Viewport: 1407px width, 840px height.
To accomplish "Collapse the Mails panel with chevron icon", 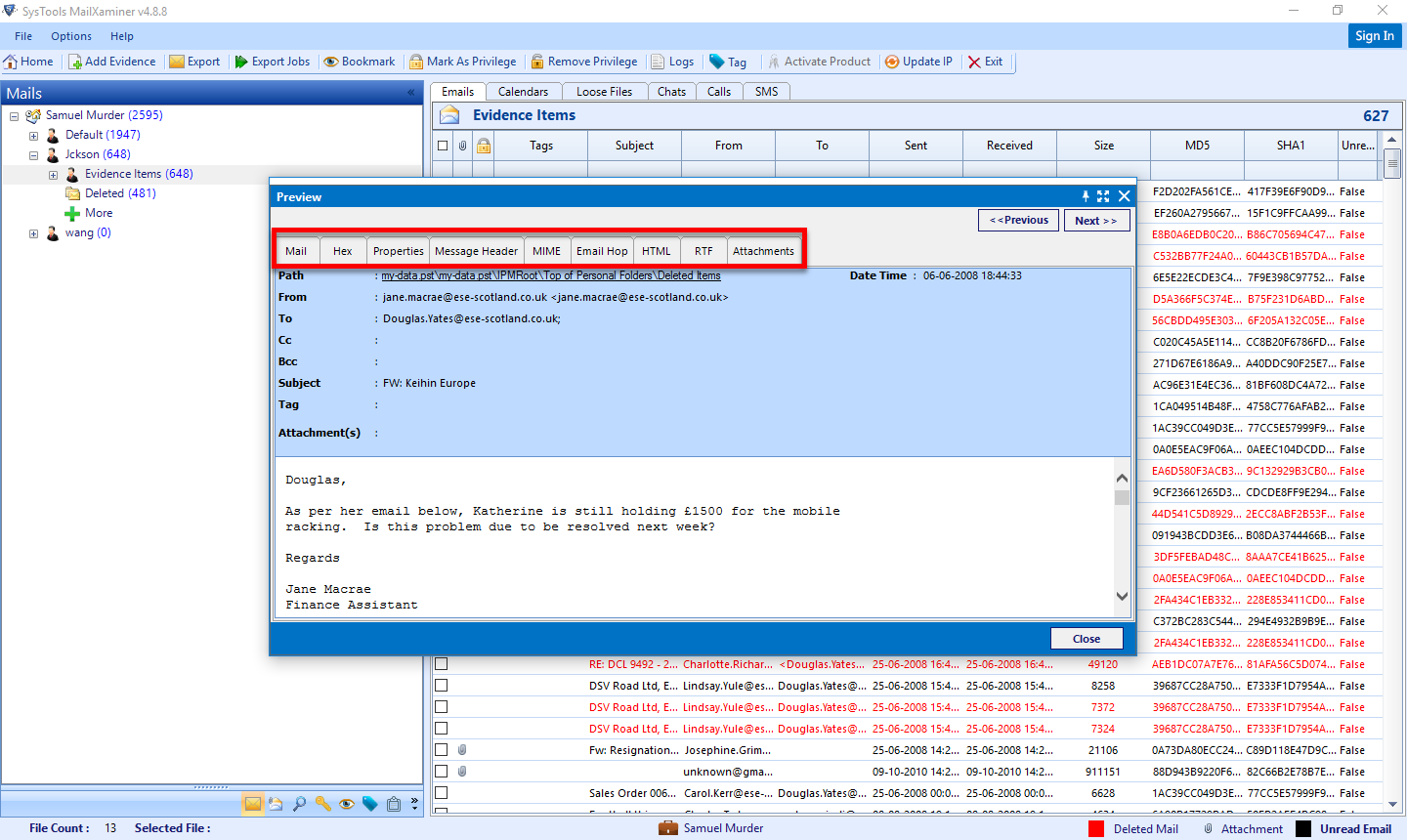I will [411, 93].
